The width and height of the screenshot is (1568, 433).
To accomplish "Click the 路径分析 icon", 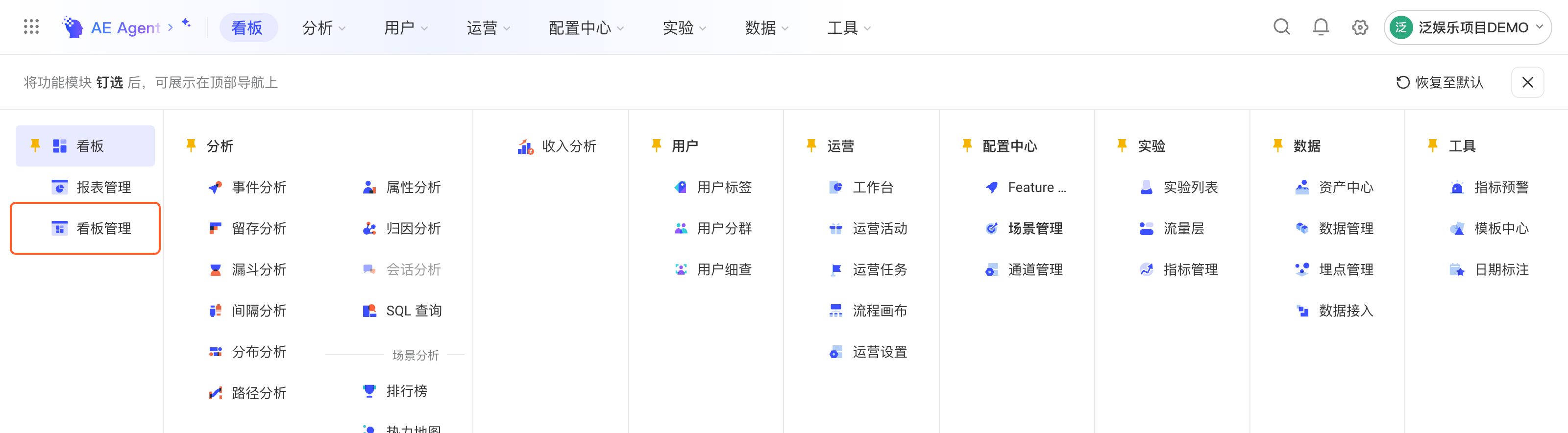I will tap(215, 393).
